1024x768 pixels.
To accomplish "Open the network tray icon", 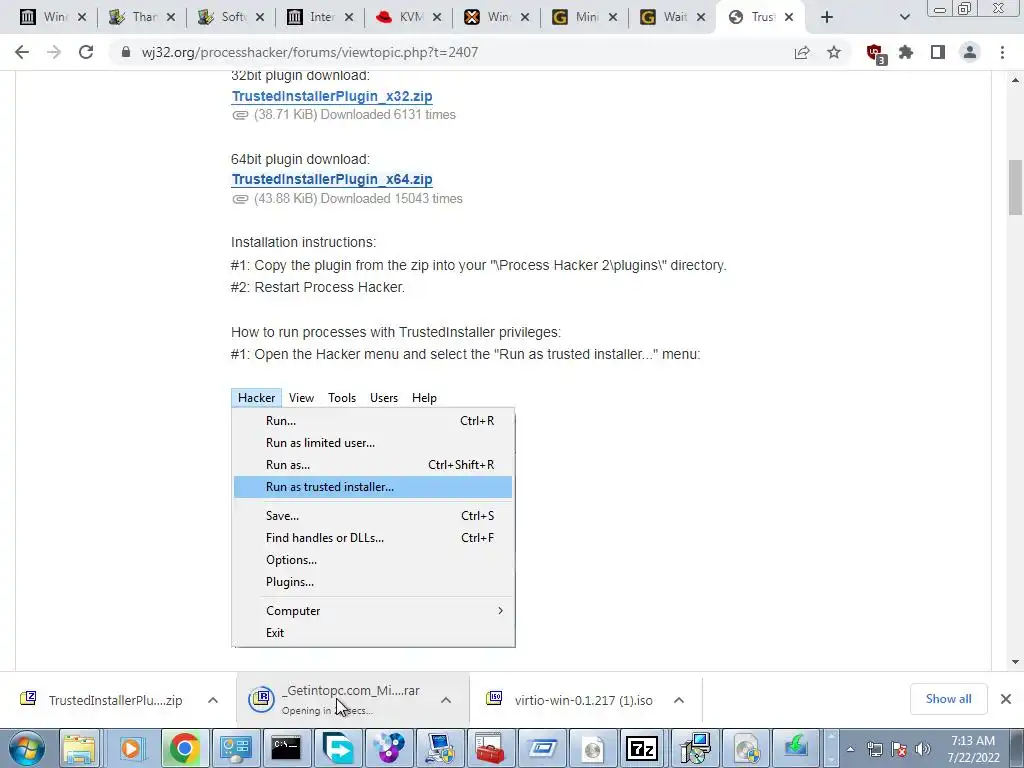I will (874, 749).
